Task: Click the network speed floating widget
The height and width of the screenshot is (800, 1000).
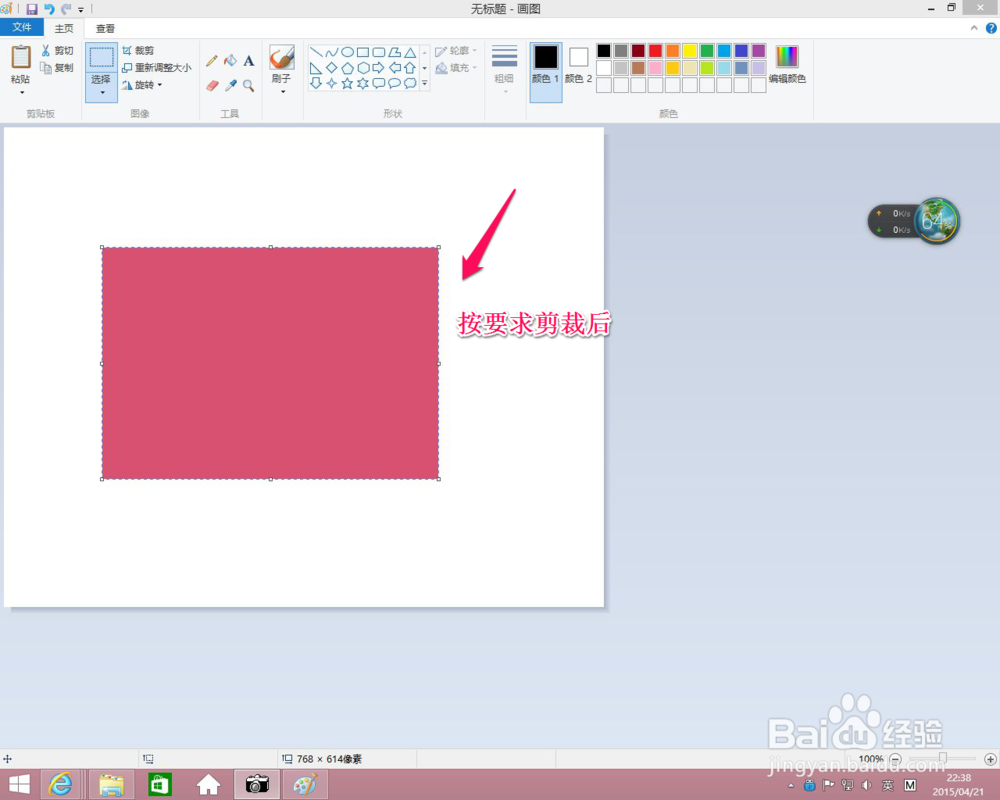Action: [x=913, y=221]
